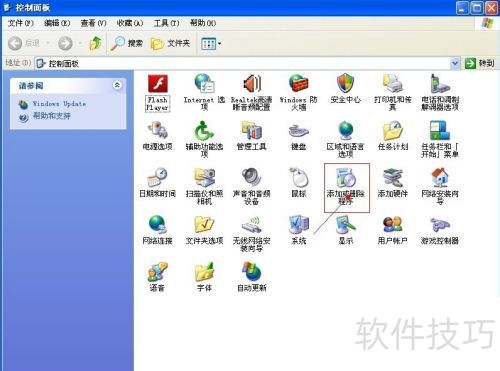Open 自动更新 automatic updates icon
500x371 pixels.
pyautogui.click(x=252, y=277)
